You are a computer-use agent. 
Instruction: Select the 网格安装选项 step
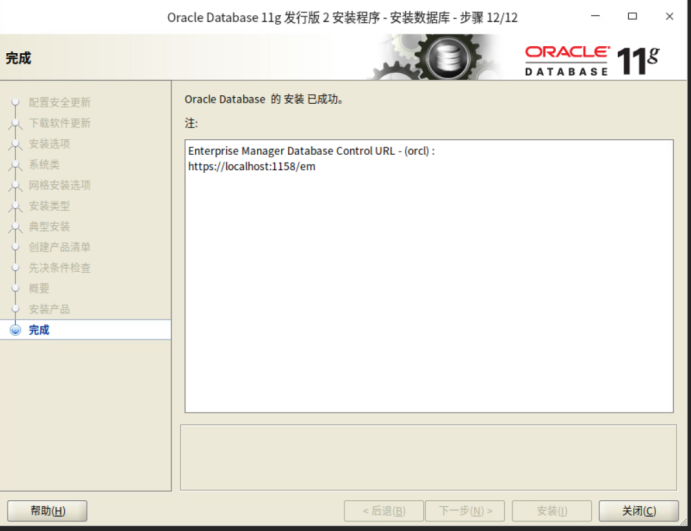(x=59, y=185)
